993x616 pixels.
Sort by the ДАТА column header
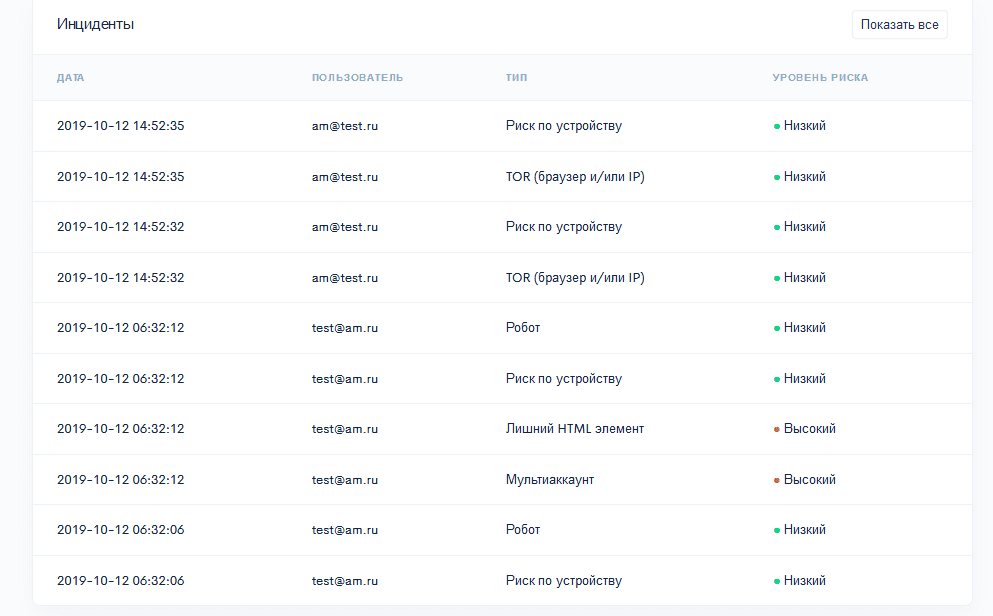[71, 78]
